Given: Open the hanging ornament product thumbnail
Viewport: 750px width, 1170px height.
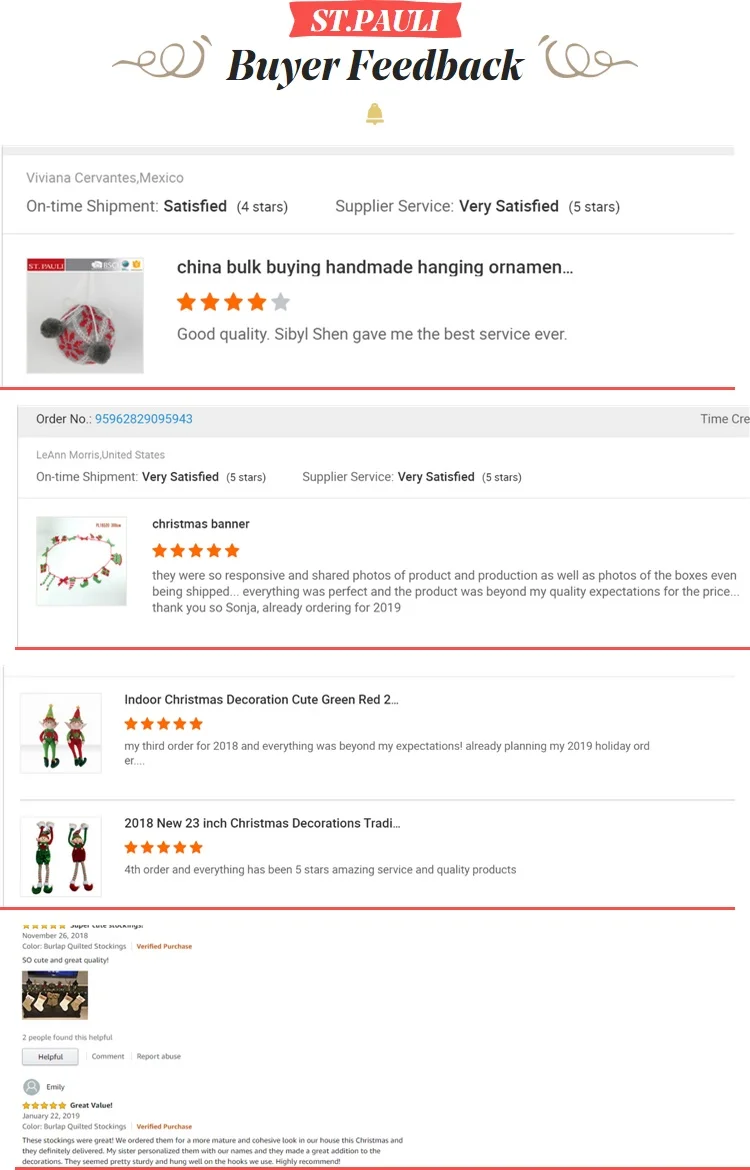Looking at the screenshot, I should [85, 316].
